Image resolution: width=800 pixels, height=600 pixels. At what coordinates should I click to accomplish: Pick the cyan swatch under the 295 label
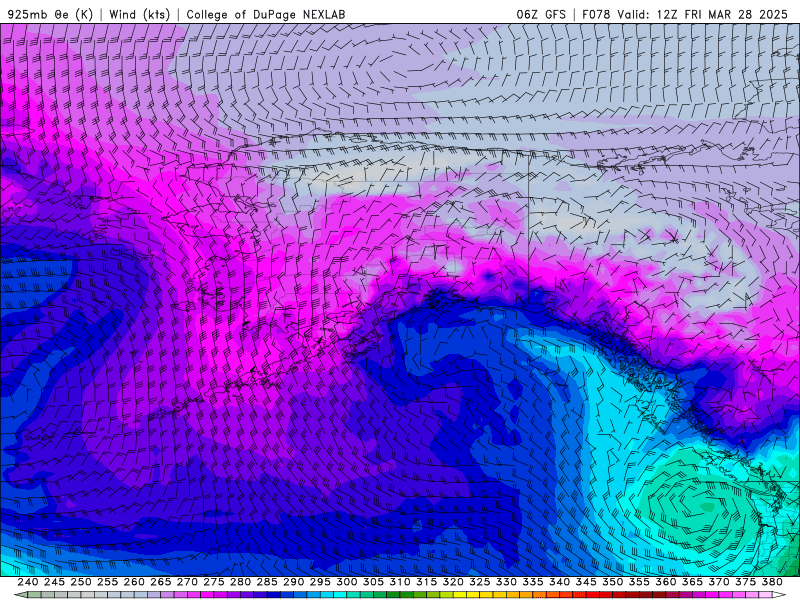coord(327,594)
